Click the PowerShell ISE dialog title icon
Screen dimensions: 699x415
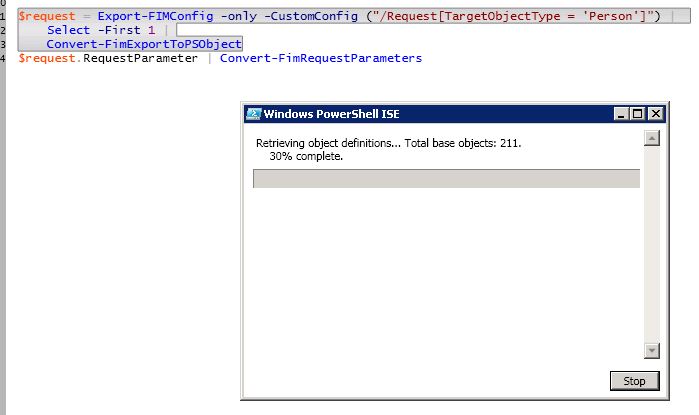point(254,114)
